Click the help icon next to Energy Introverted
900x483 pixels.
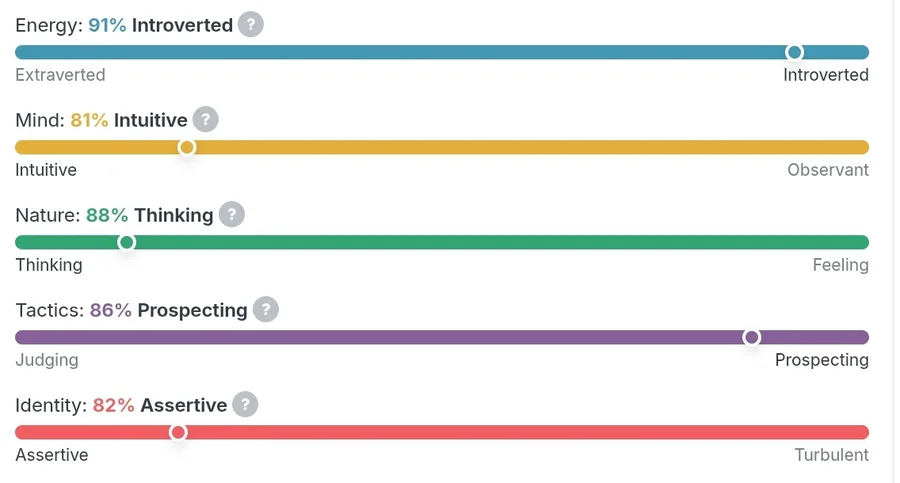[x=251, y=25]
